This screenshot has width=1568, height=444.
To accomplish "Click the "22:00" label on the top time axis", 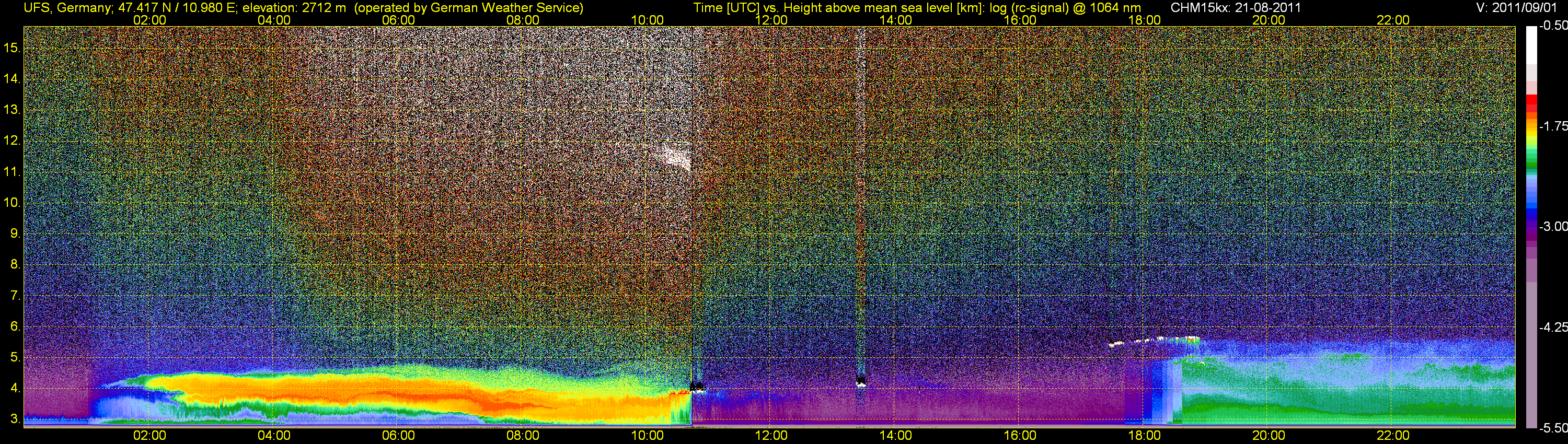I will click(1393, 20).
